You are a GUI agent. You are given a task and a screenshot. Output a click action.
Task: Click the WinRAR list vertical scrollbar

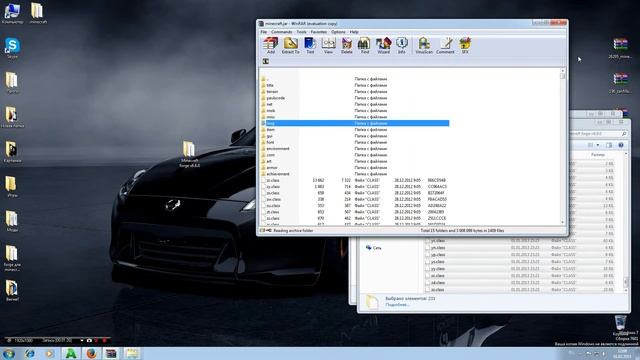(563, 147)
